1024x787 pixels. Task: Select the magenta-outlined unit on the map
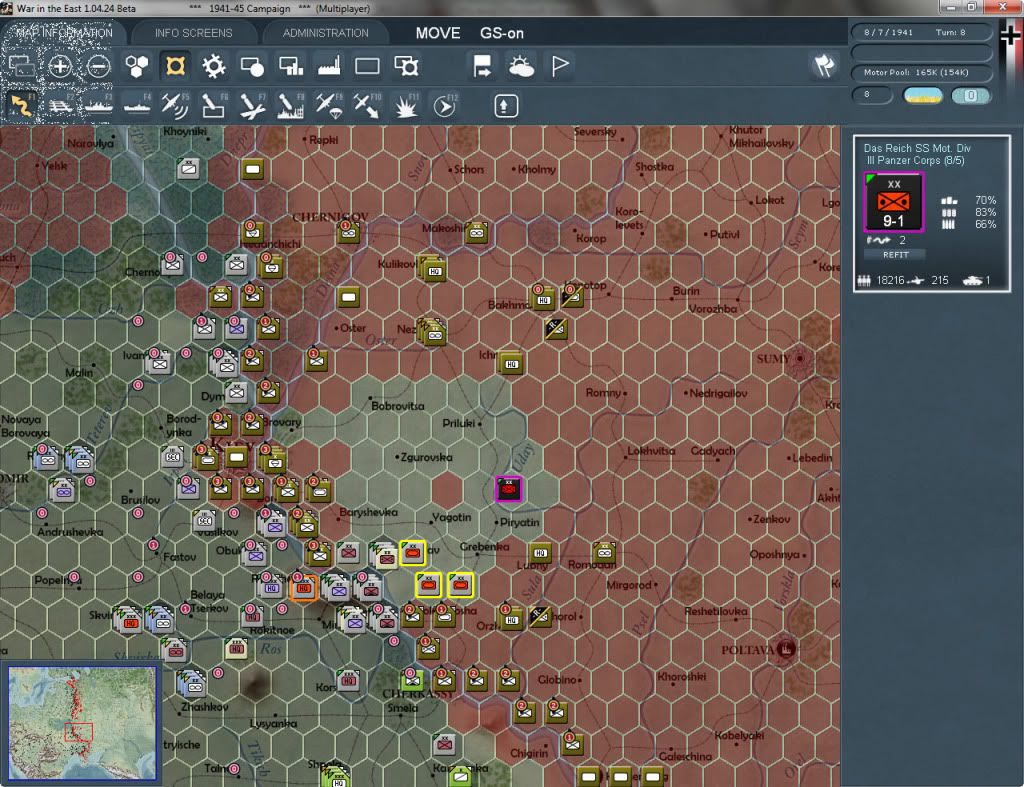click(x=509, y=489)
